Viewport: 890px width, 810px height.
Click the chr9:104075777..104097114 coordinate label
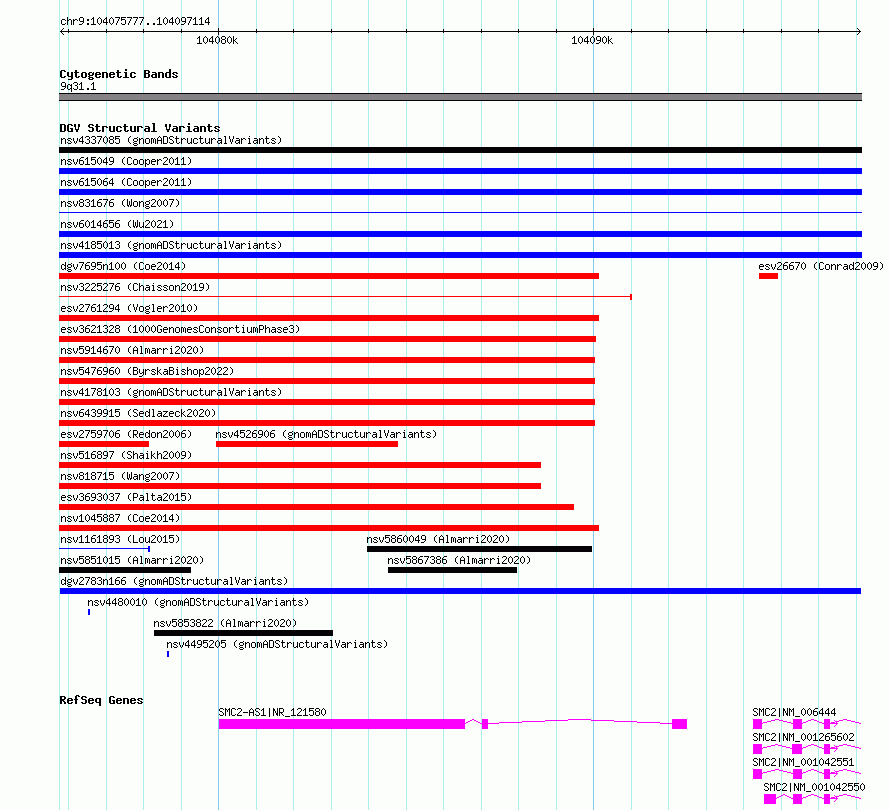click(135, 22)
